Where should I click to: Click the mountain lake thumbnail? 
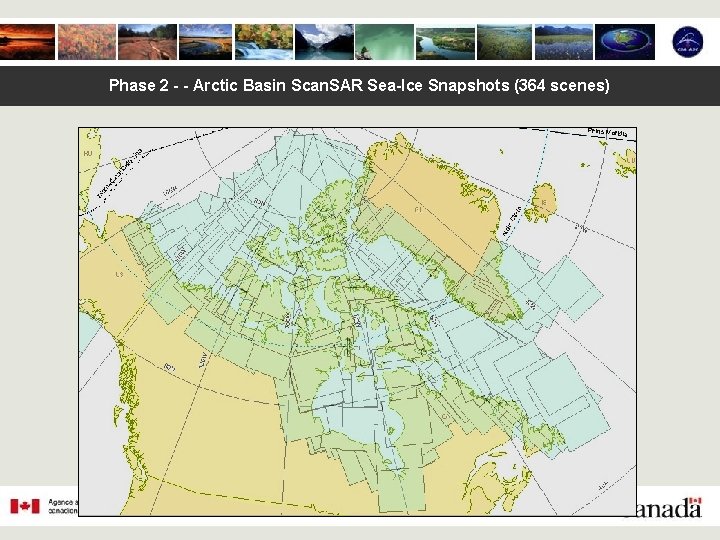324,42
